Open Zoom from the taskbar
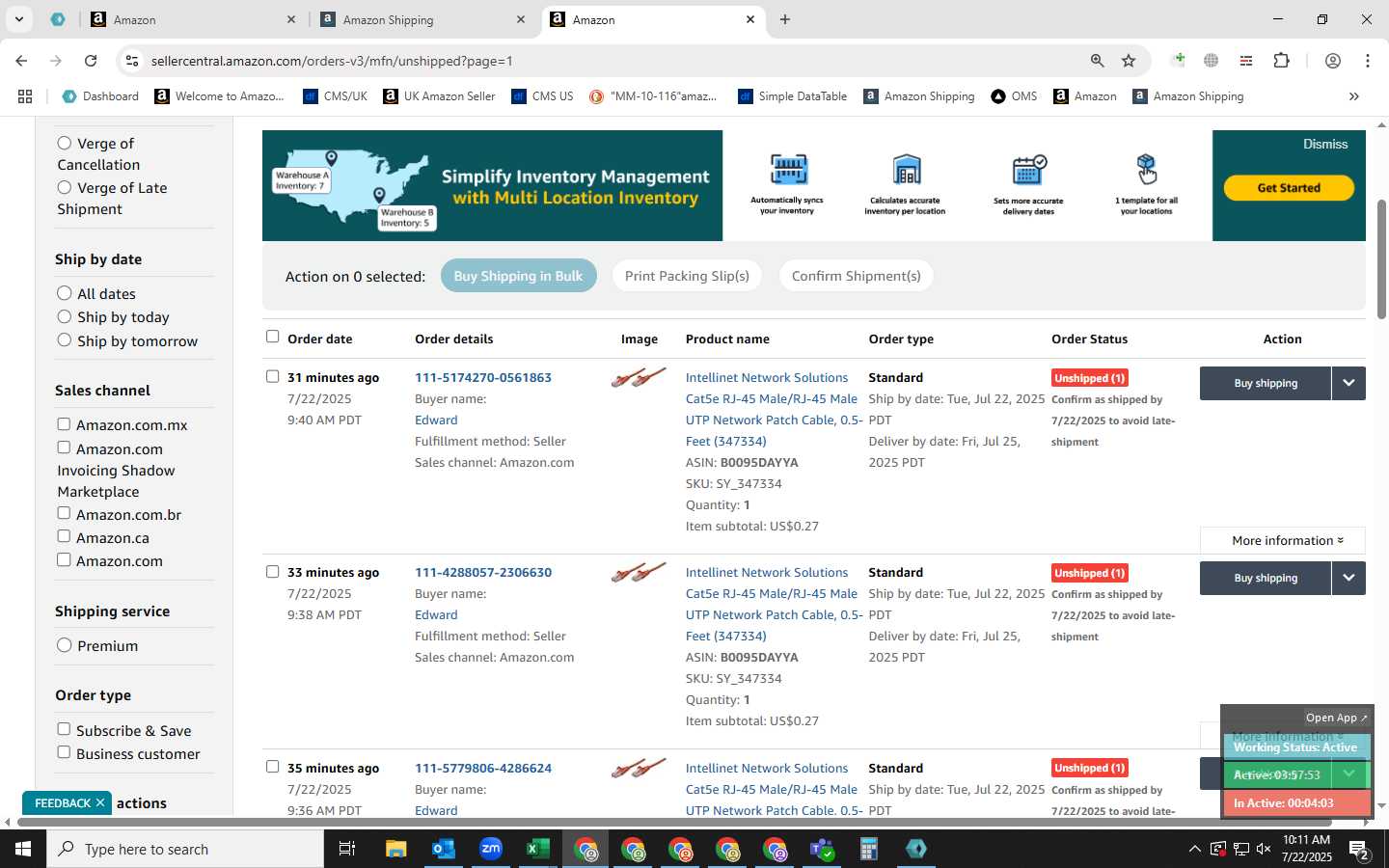This screenshot has width=1389, height=868. pos(491,849)
